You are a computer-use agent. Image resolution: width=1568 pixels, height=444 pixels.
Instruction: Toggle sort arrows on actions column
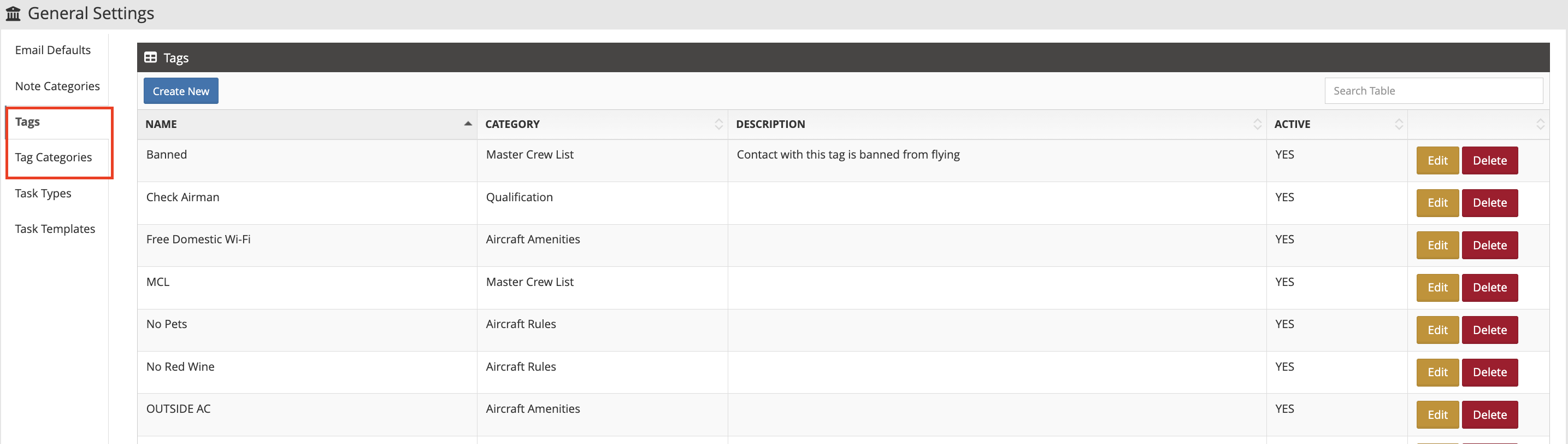click(x=1540, y=124)
